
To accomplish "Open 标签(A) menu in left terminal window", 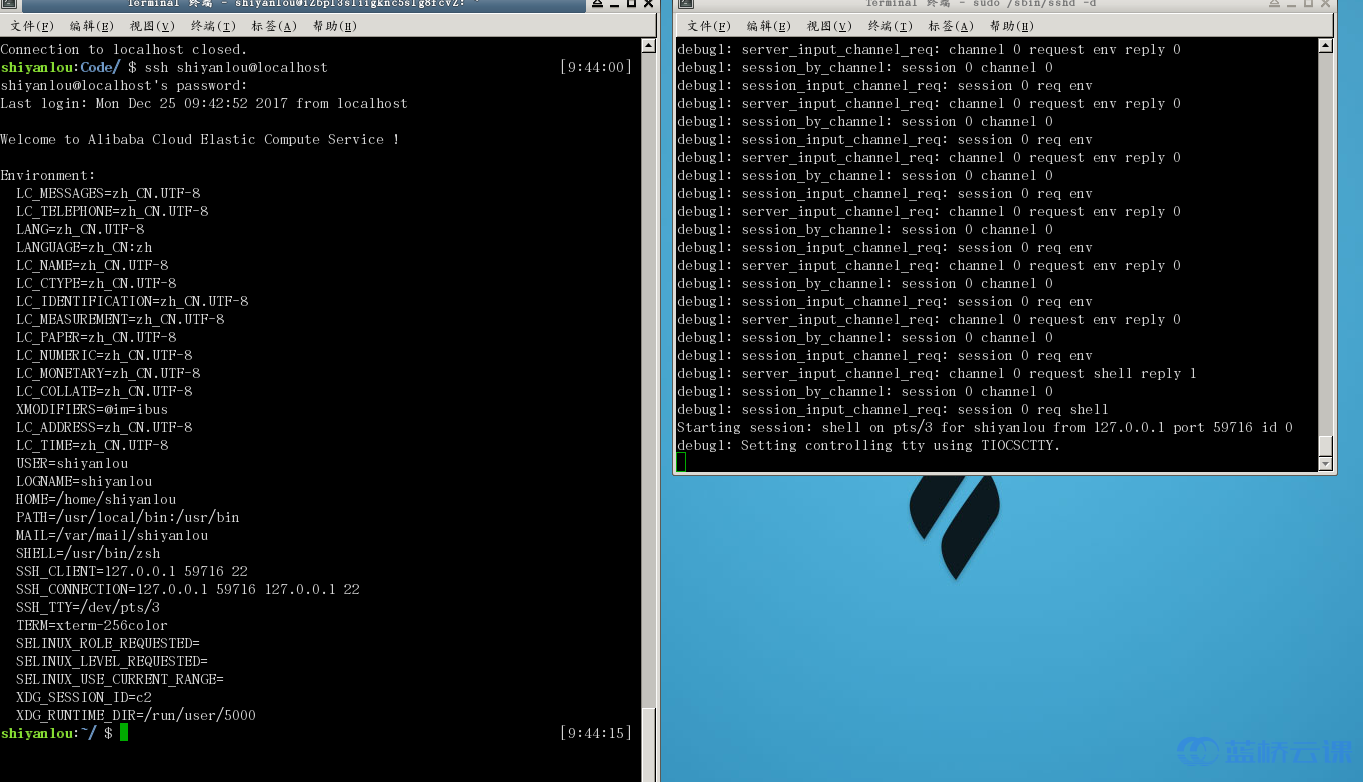I will (275, 26).
